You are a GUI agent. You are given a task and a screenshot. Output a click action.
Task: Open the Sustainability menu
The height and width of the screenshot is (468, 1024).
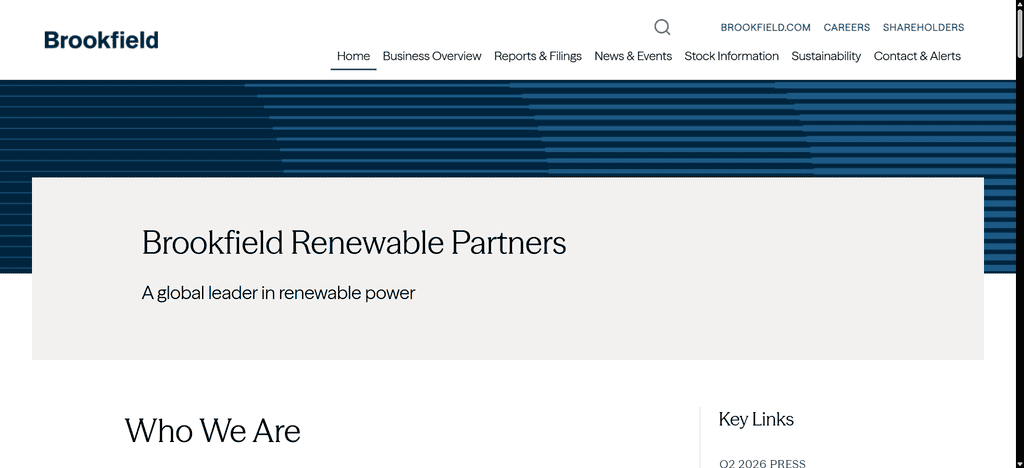(826, 56)
